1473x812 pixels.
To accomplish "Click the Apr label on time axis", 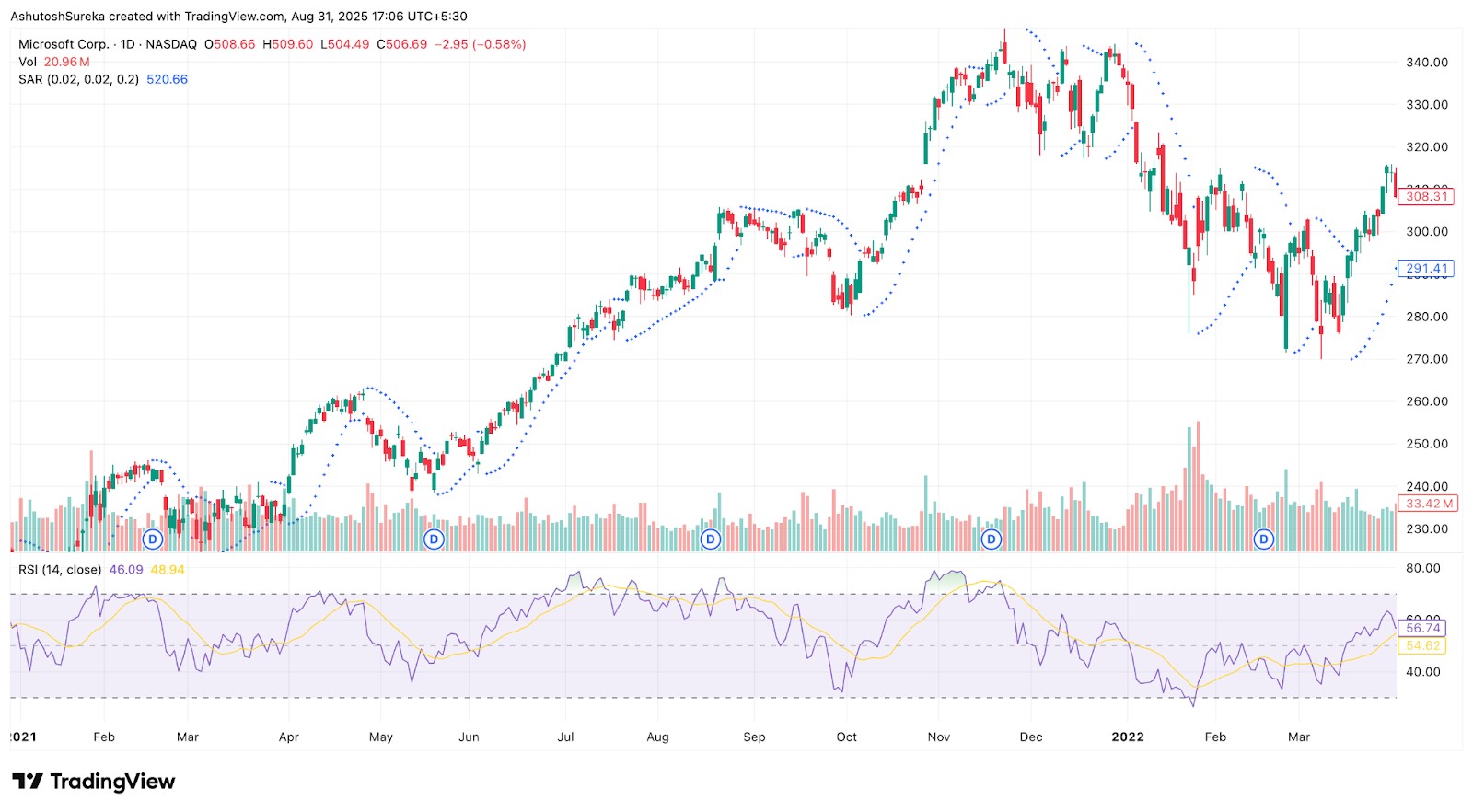I will [289, 737].
